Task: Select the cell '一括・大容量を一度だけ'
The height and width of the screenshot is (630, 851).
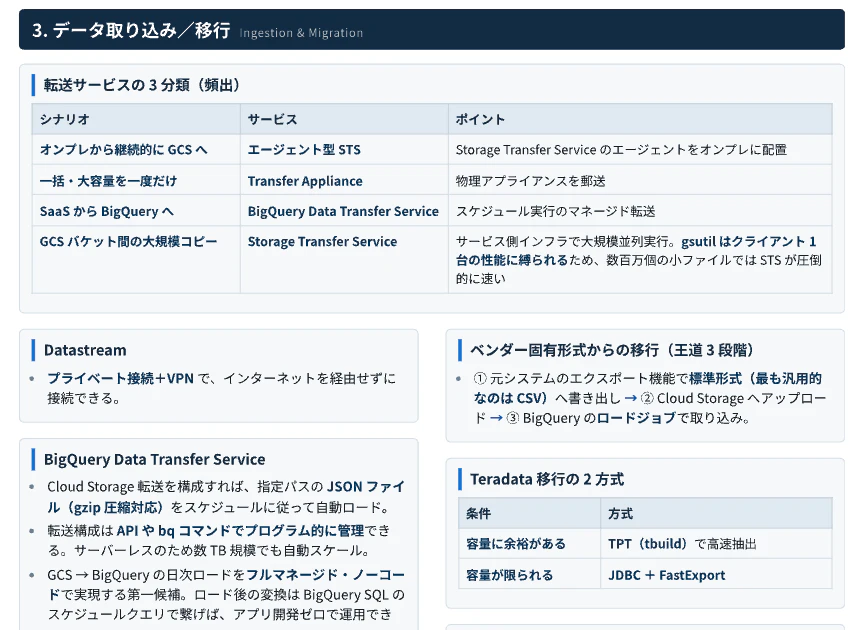Action: click(x=136, y=181)
